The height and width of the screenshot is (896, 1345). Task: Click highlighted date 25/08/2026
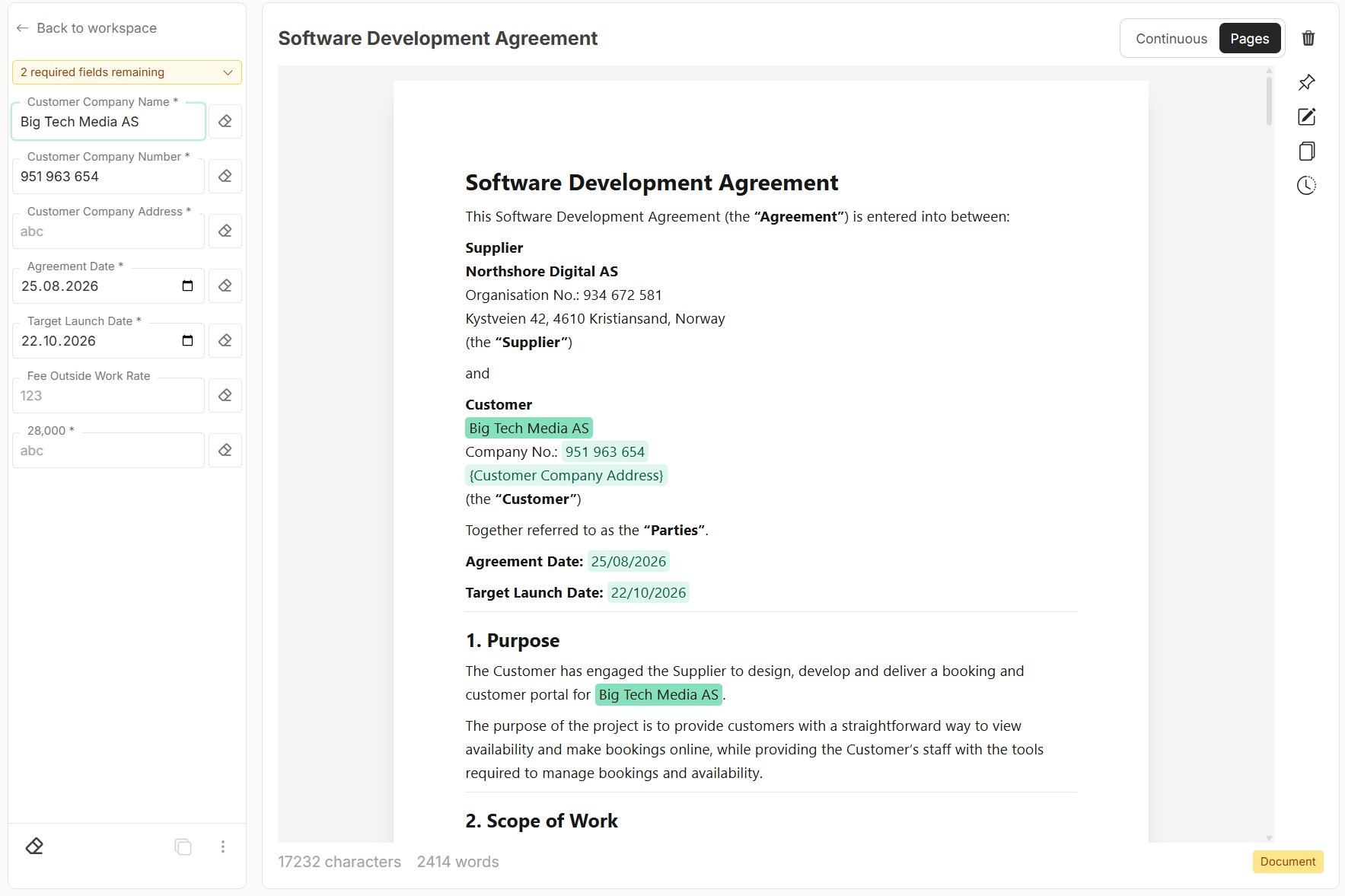[629, 561]
